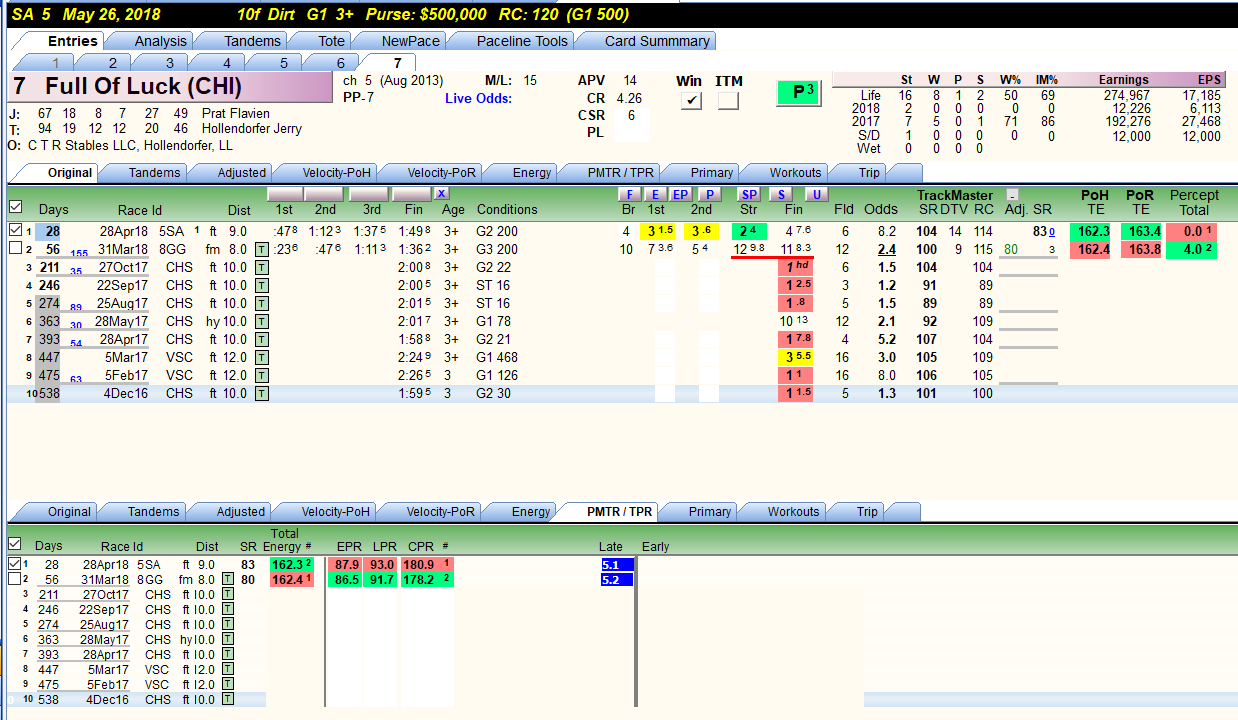Click the Percept Total column header
Image resolution: width=1238 pixels, height=720 pixels.
pos(1194,202)
